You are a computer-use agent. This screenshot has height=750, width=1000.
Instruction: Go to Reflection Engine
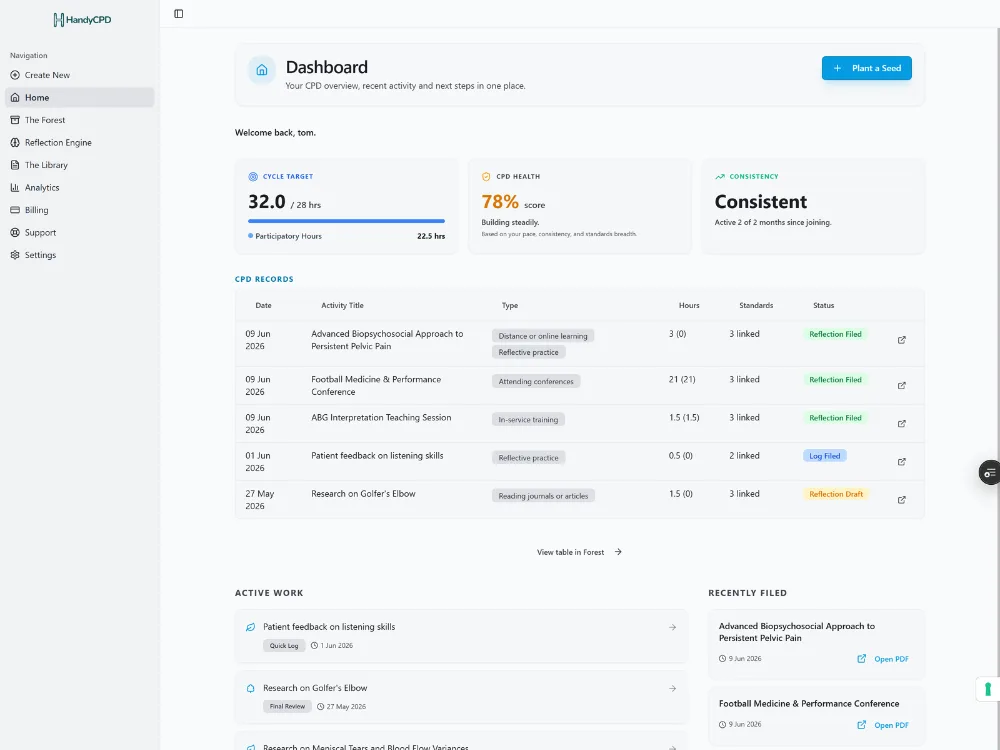click(80, 143)
